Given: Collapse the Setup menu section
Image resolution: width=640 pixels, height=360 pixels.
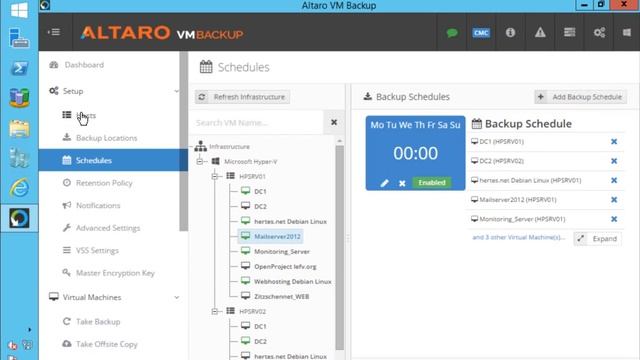Looking at the screenshot, I should pyautogui.click(x=176, y=91).
